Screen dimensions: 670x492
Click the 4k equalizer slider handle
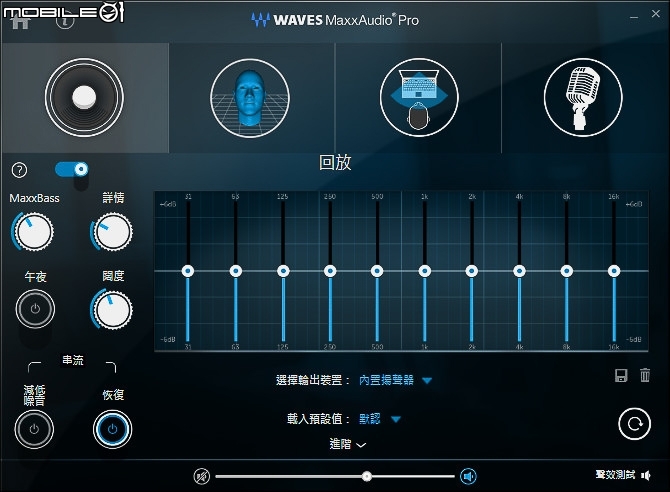[x=519, y=271]
